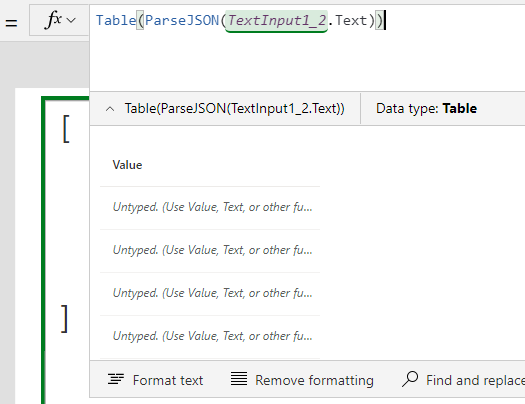Click the Format text icon
The width and height of the screenshot is (525, 404).
[x=116, y=379]
